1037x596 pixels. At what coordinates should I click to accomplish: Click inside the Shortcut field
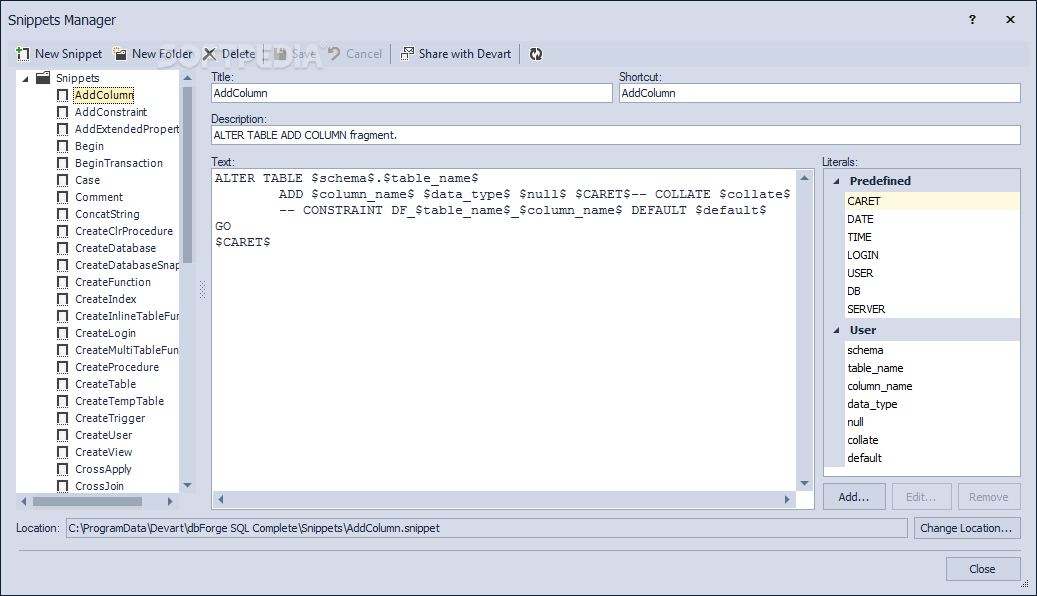click(819, 93)
